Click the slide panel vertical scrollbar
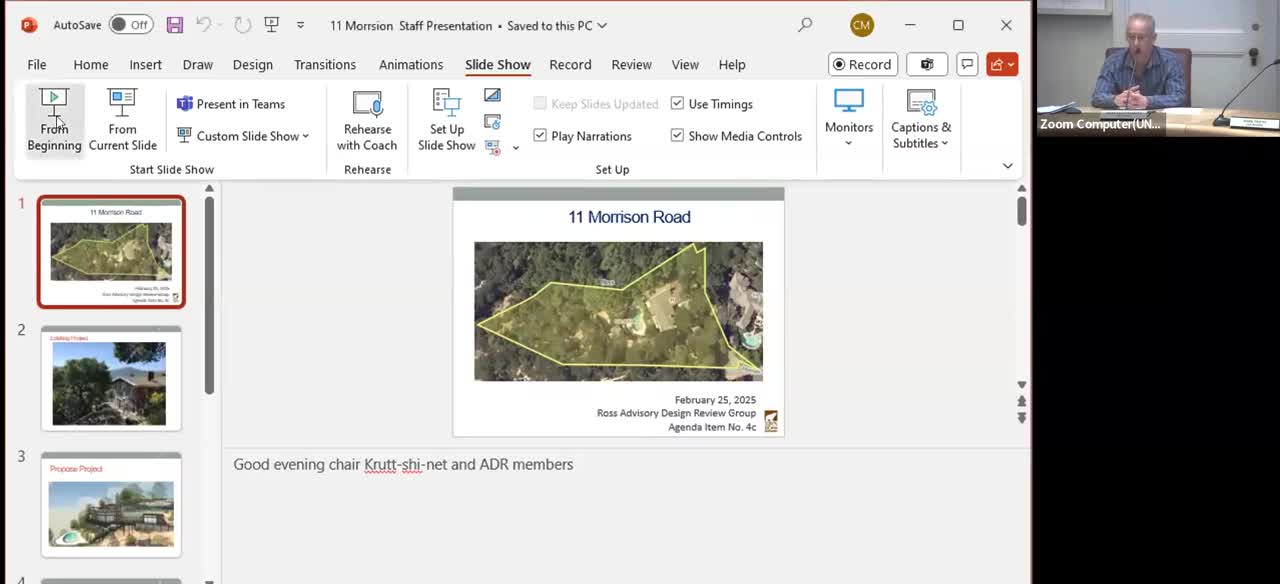 pyautogui.click(x=209, y=300)
